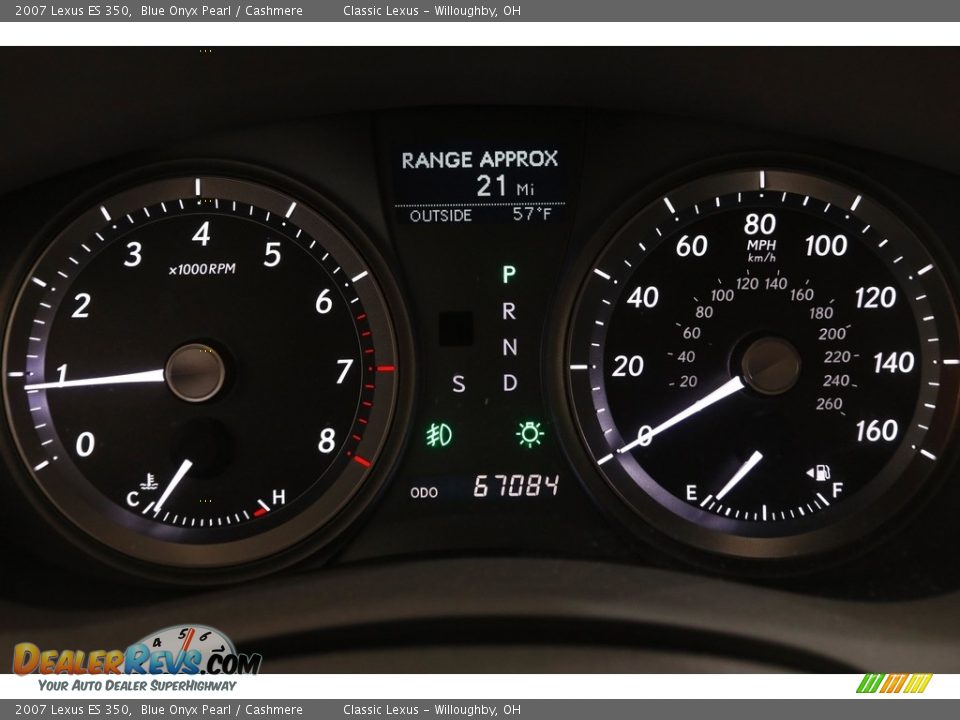
Task: Click the MPH km/h speedometer label
Action: [762, 251]
